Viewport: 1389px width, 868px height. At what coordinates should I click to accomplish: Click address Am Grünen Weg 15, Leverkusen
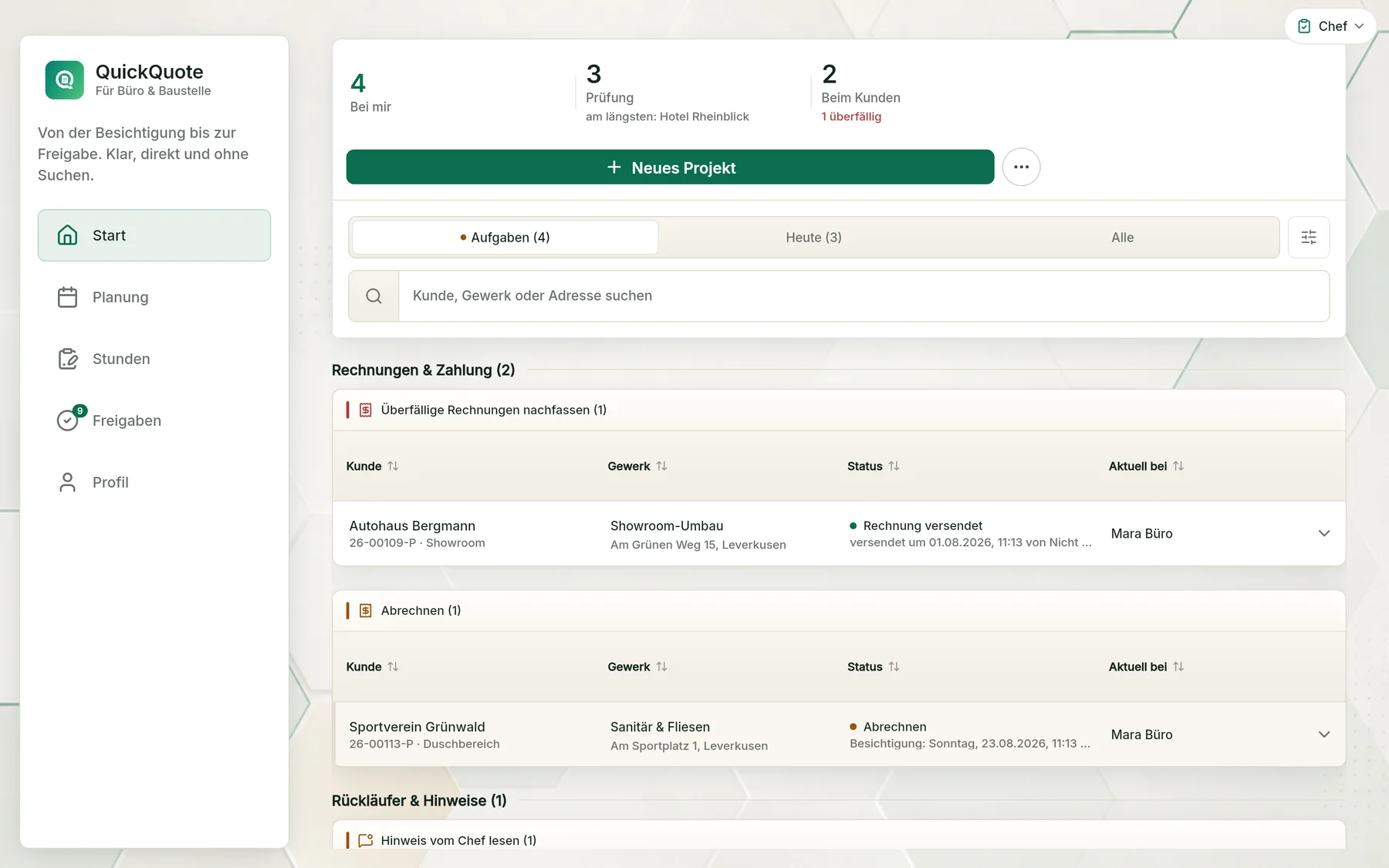(x=698, y=545)
